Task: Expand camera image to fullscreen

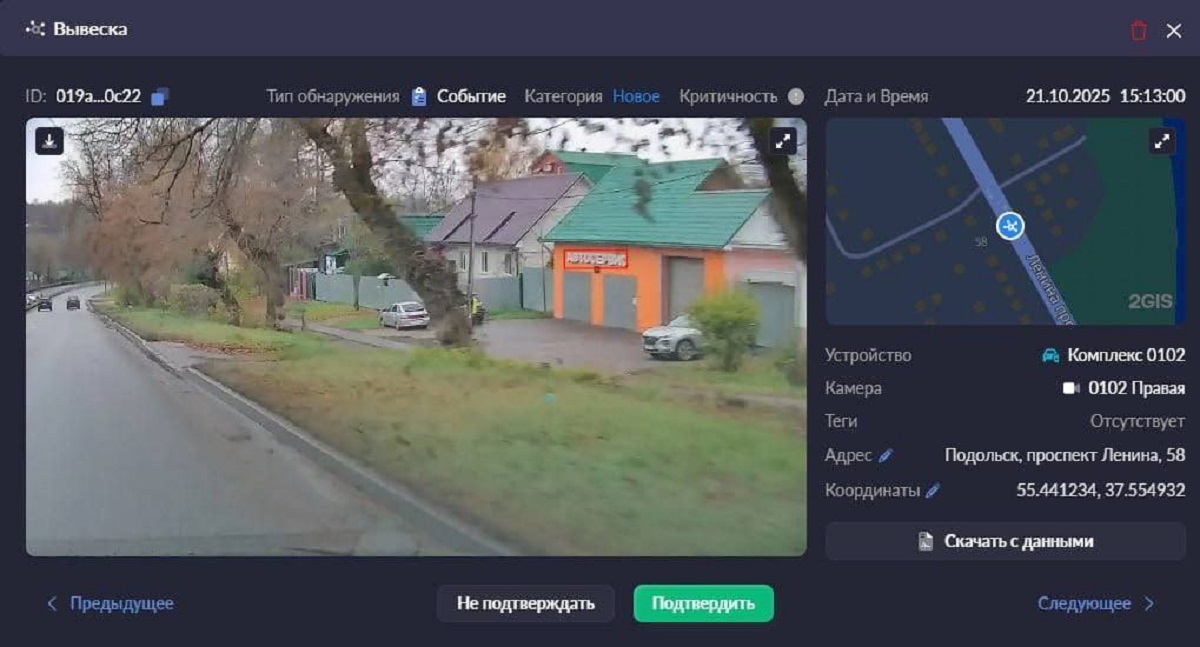Action: 782,142
